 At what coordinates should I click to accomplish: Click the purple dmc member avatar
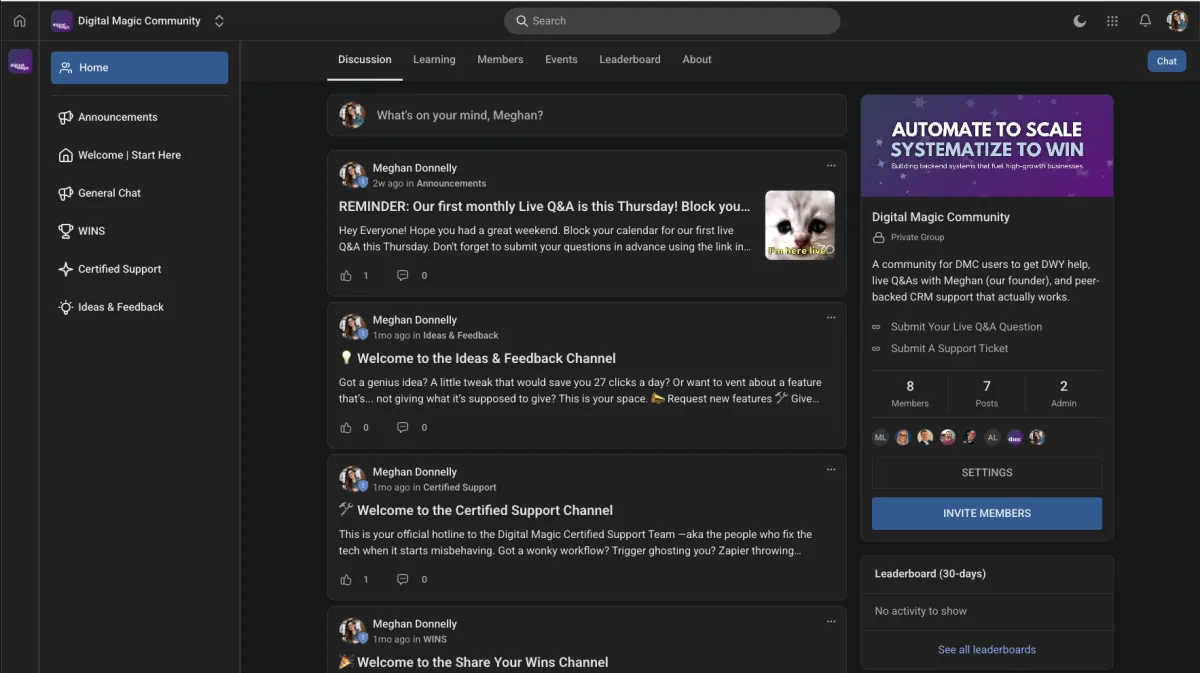(x=1015, y=437)
